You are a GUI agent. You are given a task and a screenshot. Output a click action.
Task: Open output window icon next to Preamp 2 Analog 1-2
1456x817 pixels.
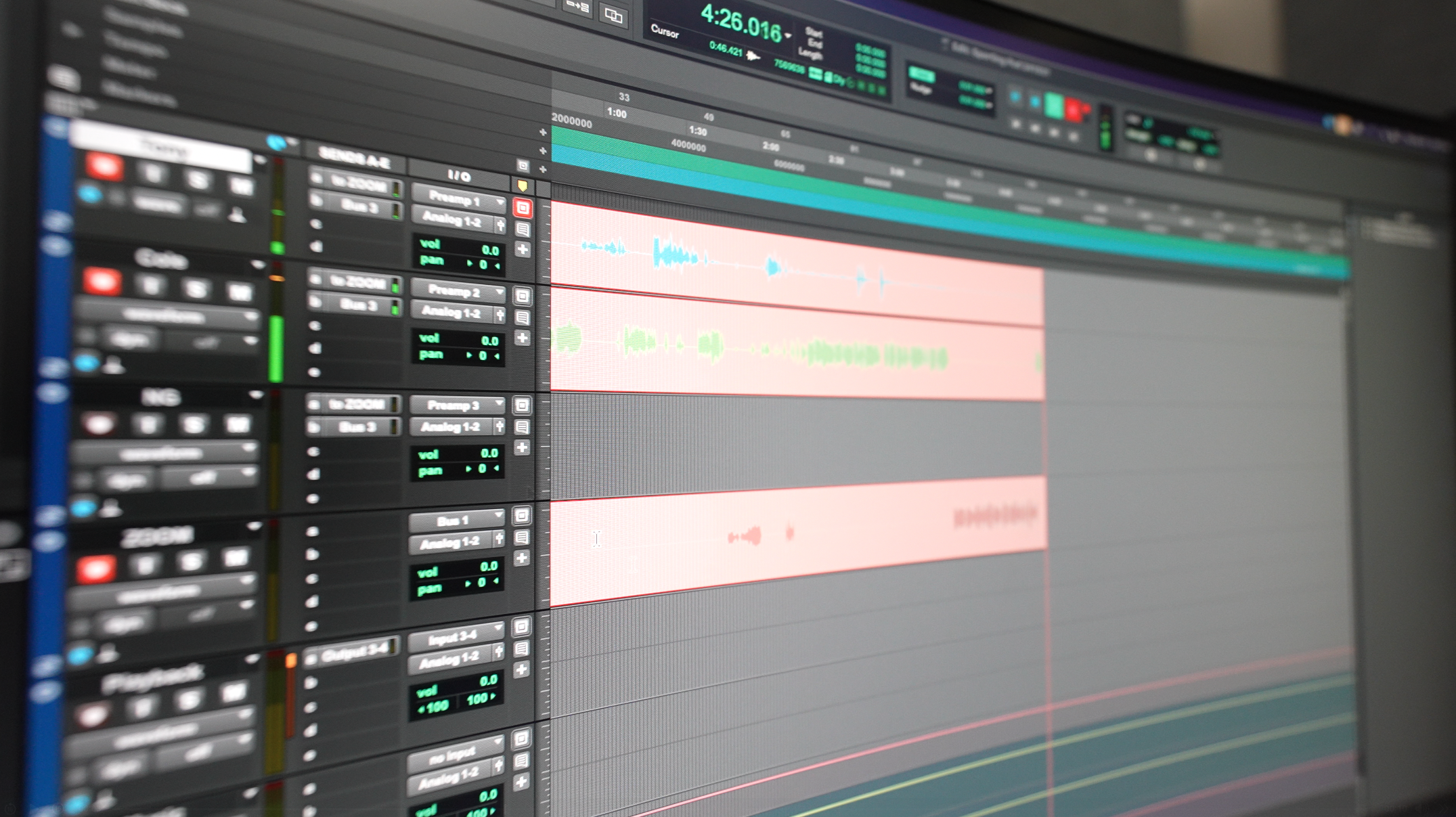500,315
